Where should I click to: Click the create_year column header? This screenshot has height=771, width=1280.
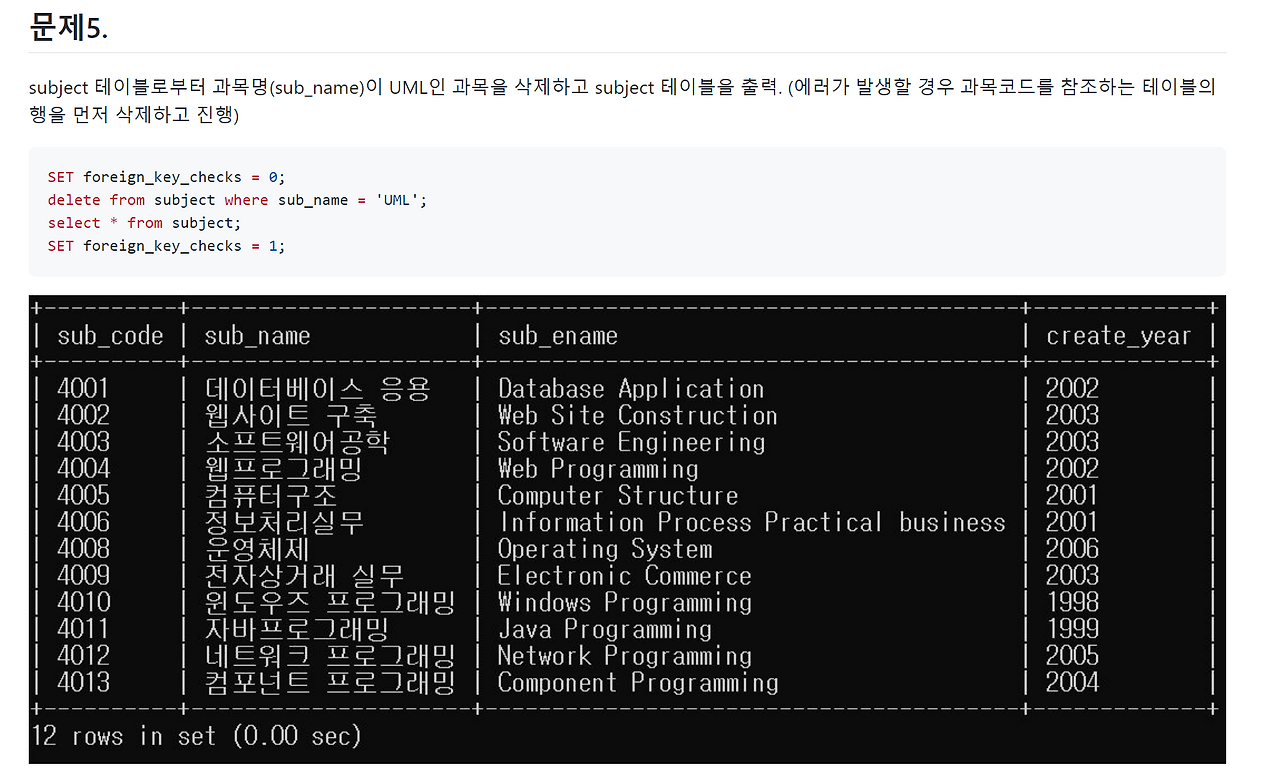tap(1117, 335)
